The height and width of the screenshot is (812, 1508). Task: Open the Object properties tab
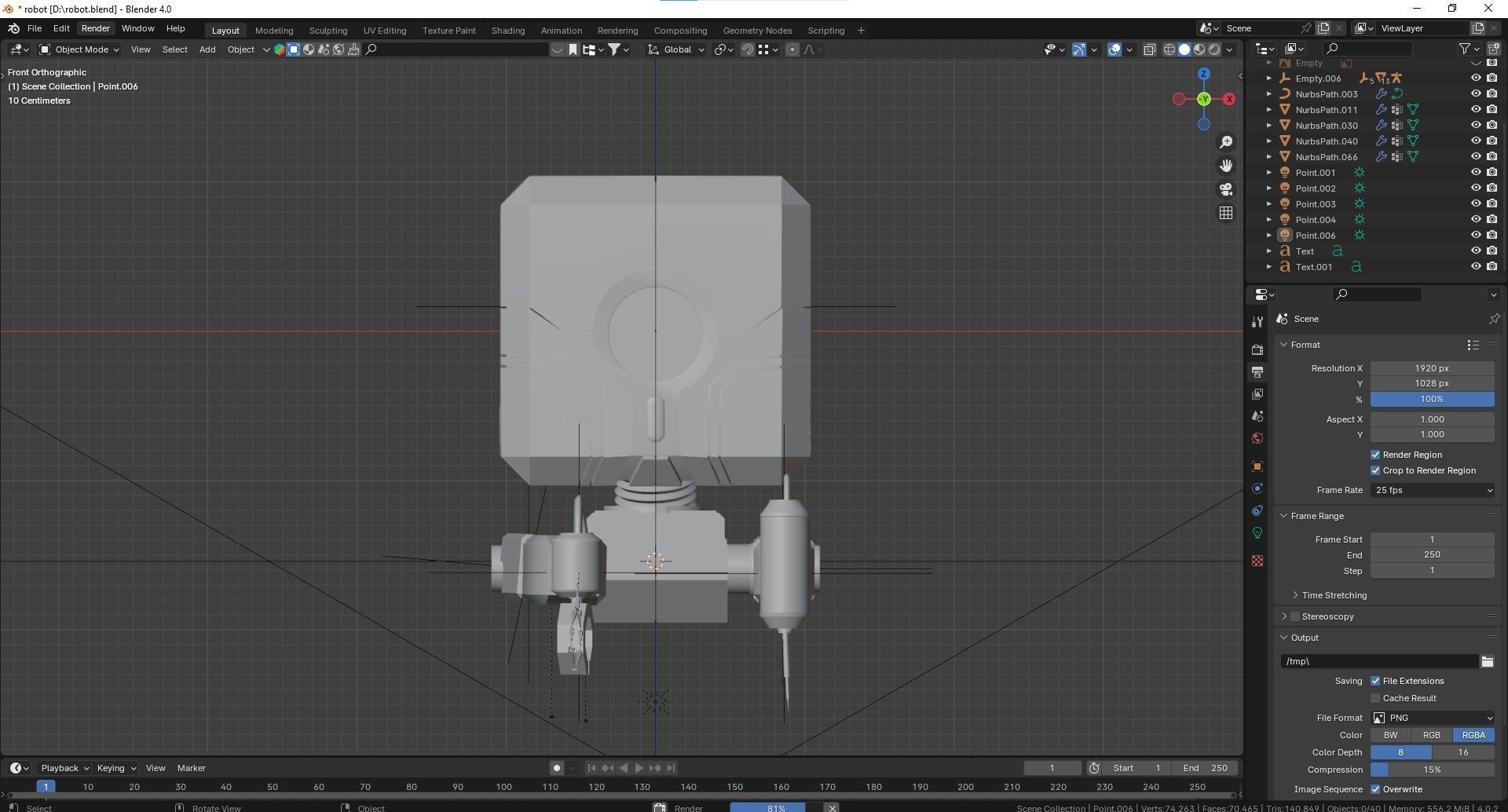pyautogui.click(x=1257, y=466)
